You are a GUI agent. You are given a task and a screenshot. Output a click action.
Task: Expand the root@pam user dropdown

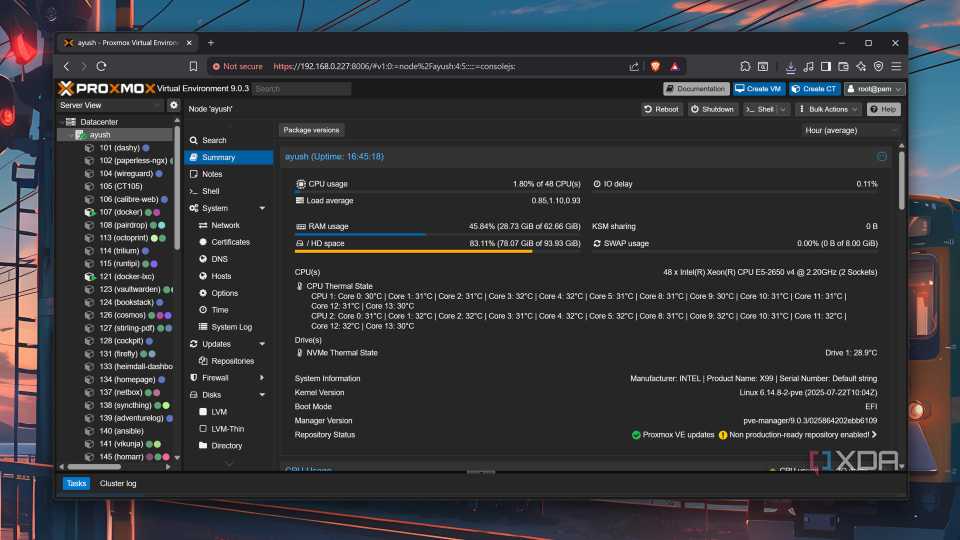[898, 89]
